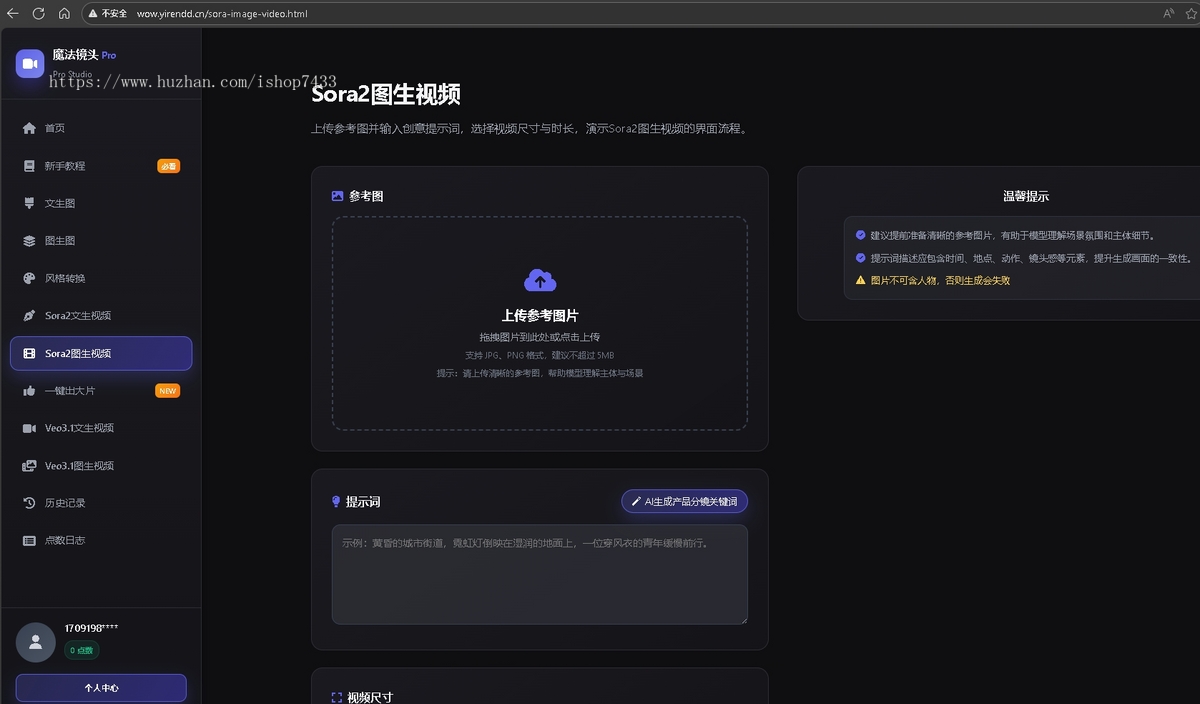Viewport: 1200px width, 704px height.
Task: Click the cloud upload icon
Action: tap(540, 281)
